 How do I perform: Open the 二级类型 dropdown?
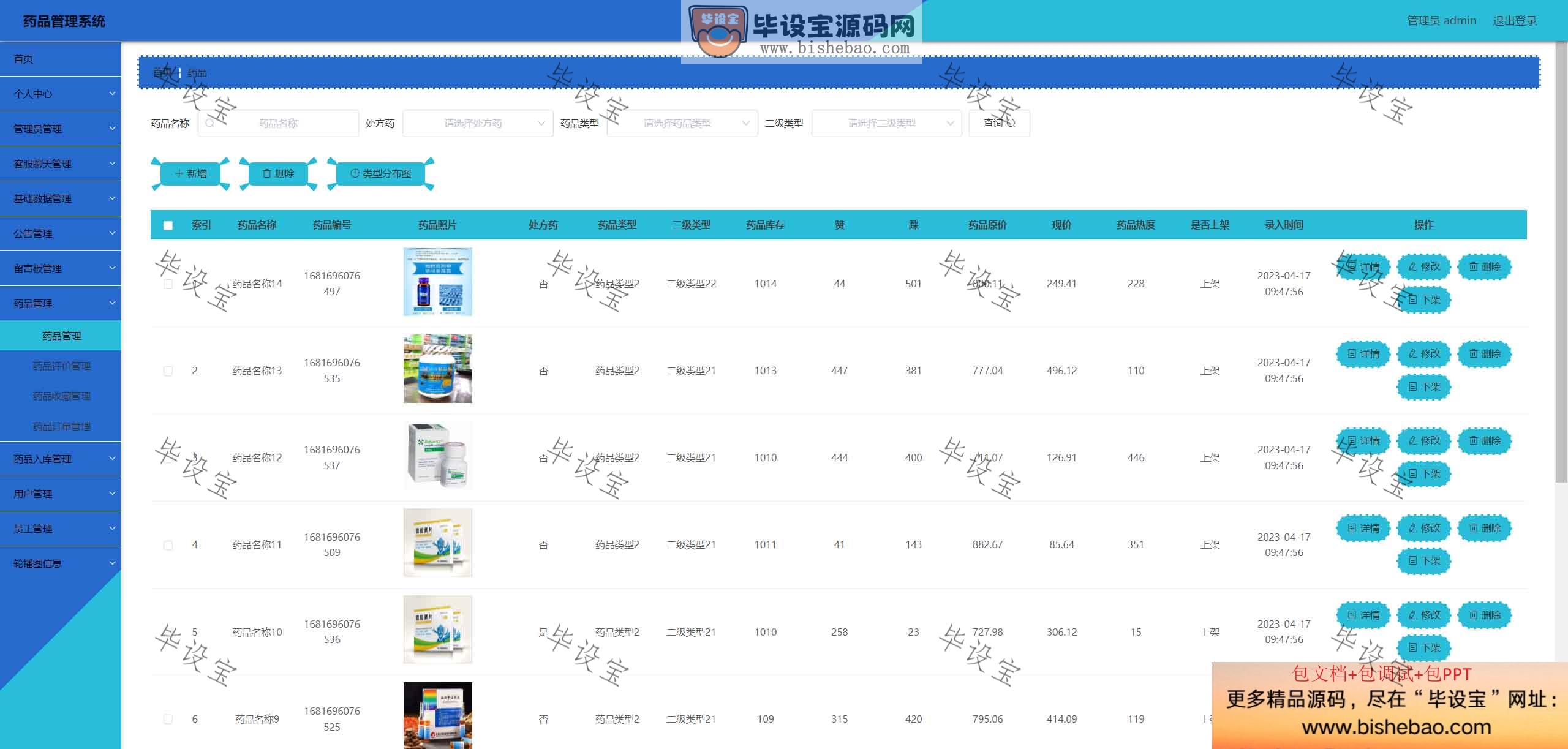[x=886, y=124]
